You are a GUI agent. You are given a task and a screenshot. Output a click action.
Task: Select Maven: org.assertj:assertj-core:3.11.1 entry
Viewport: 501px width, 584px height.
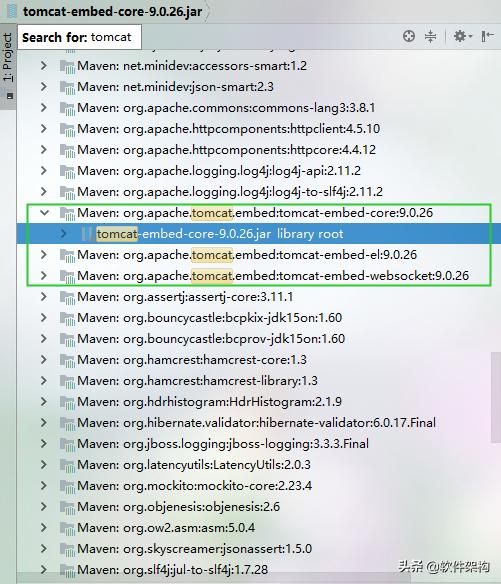pyautogui.click(x=185, y=297)
